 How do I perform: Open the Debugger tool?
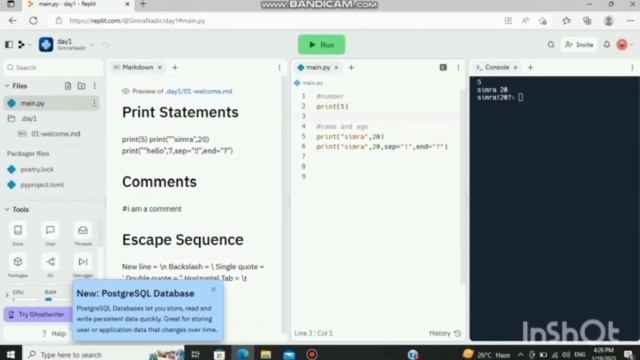(x=83, y=265)
